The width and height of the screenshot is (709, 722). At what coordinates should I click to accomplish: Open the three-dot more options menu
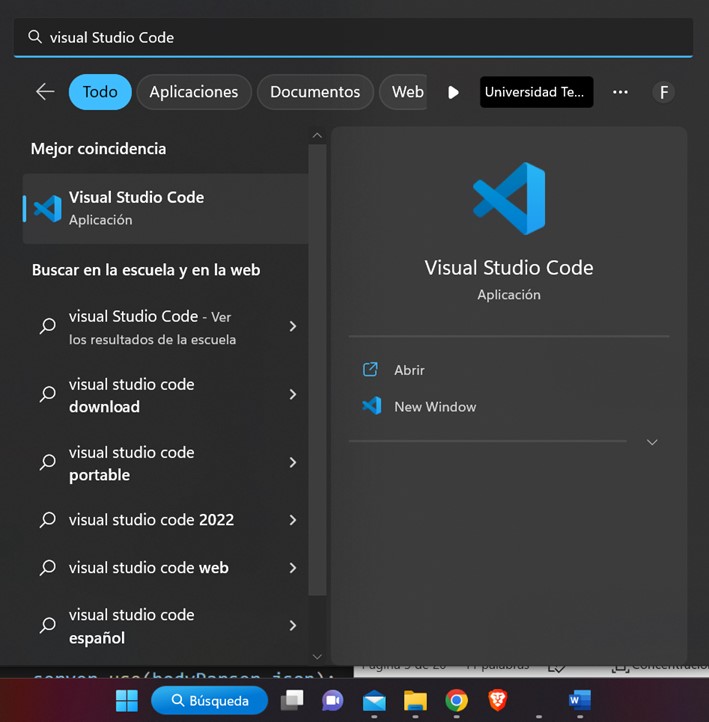click(620, 92)
